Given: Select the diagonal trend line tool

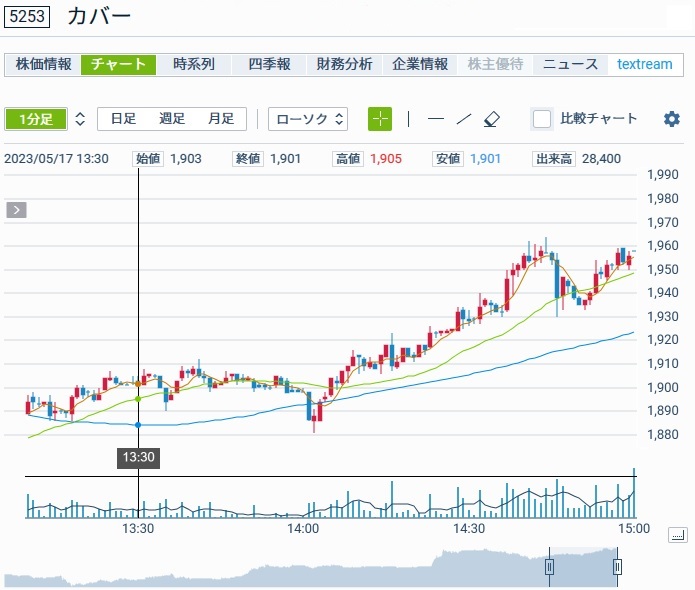Looking at the screenshot, I should click(x=463, y=119).
